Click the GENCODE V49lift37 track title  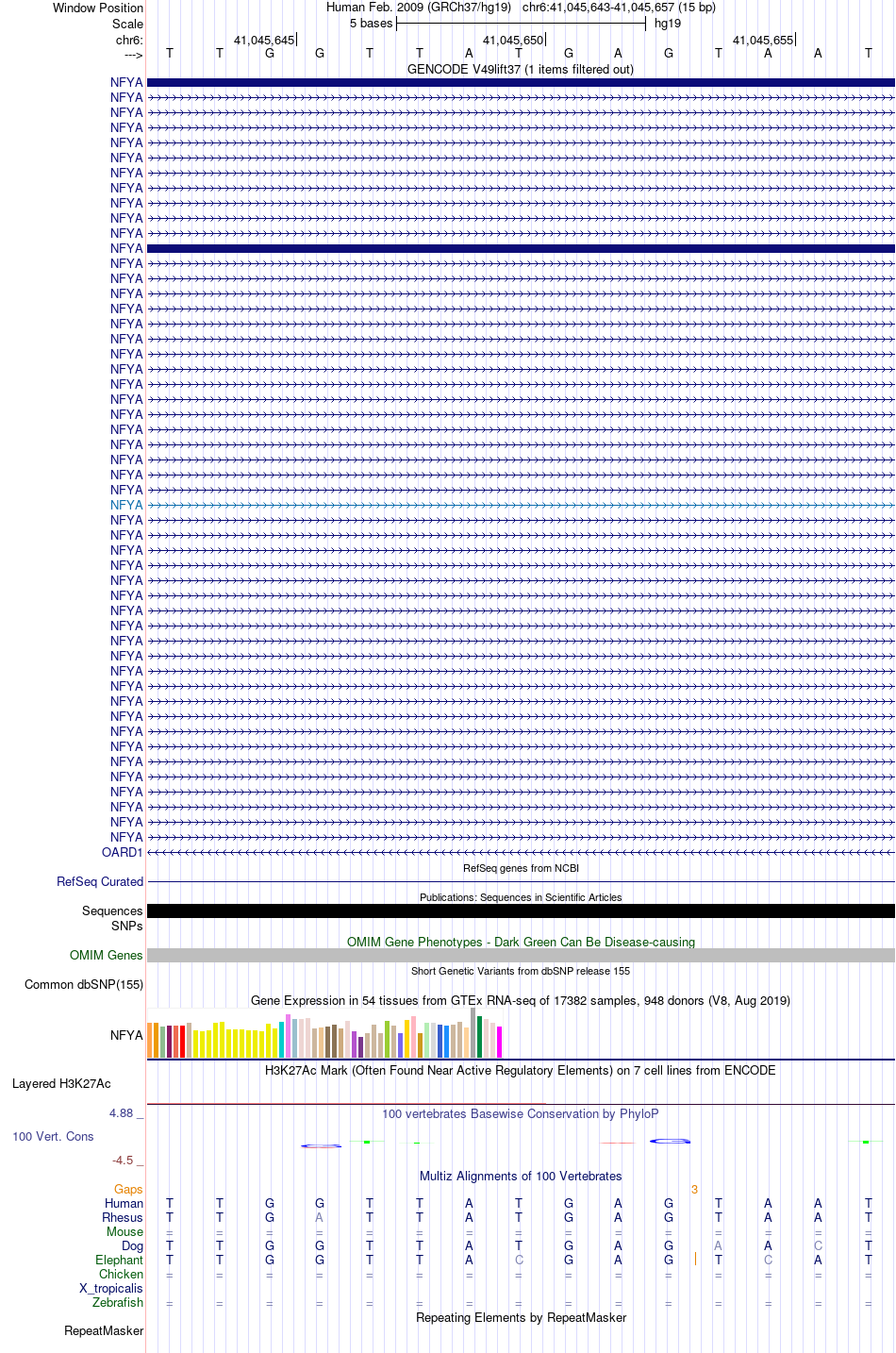521,69
